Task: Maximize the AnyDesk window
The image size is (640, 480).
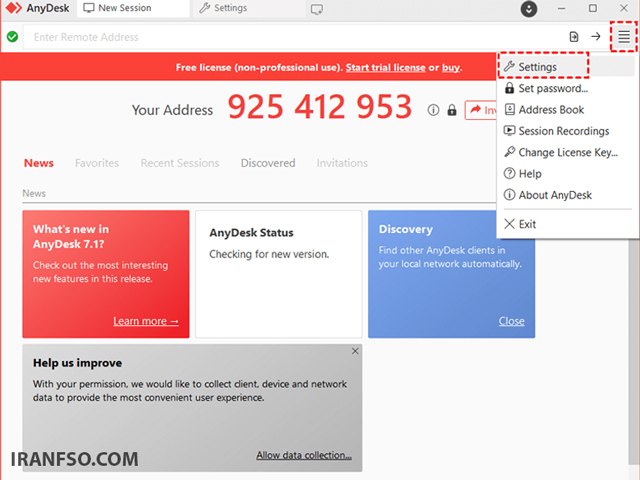Action: (x=593, y=9)
